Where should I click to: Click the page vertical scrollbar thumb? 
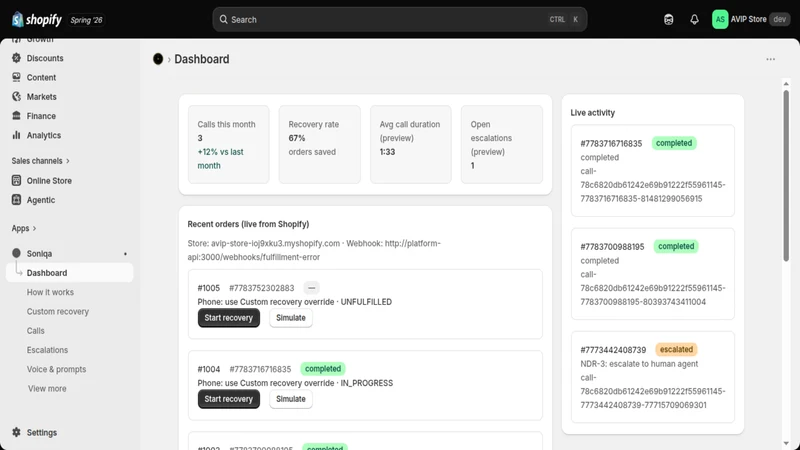tap(786, 176)
